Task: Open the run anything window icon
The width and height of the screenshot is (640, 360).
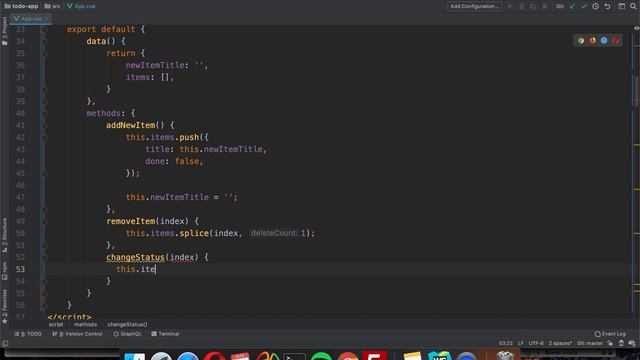Action: click(621, 6)
